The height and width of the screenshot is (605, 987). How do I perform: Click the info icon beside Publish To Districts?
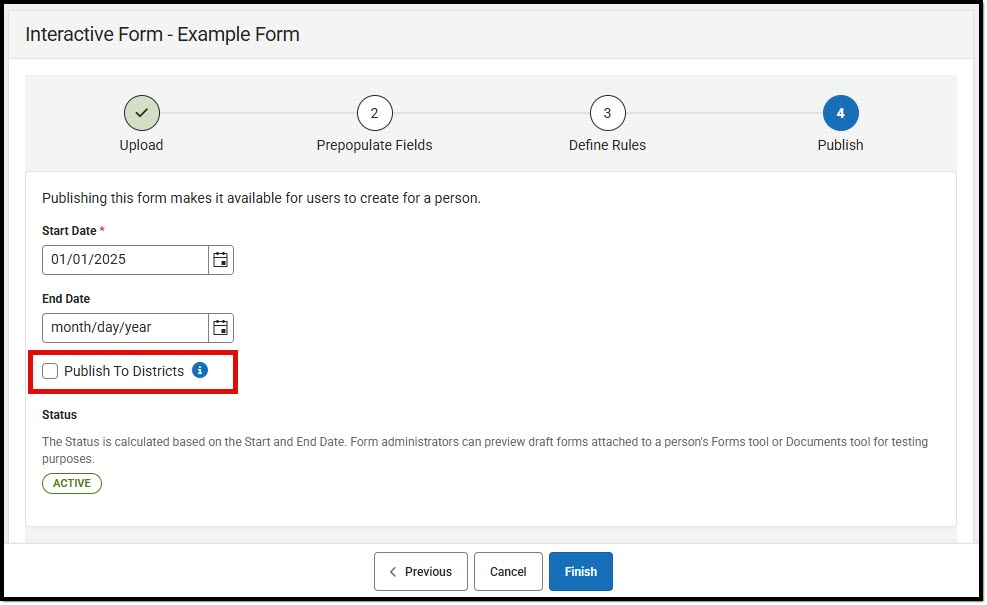(200, 370)
